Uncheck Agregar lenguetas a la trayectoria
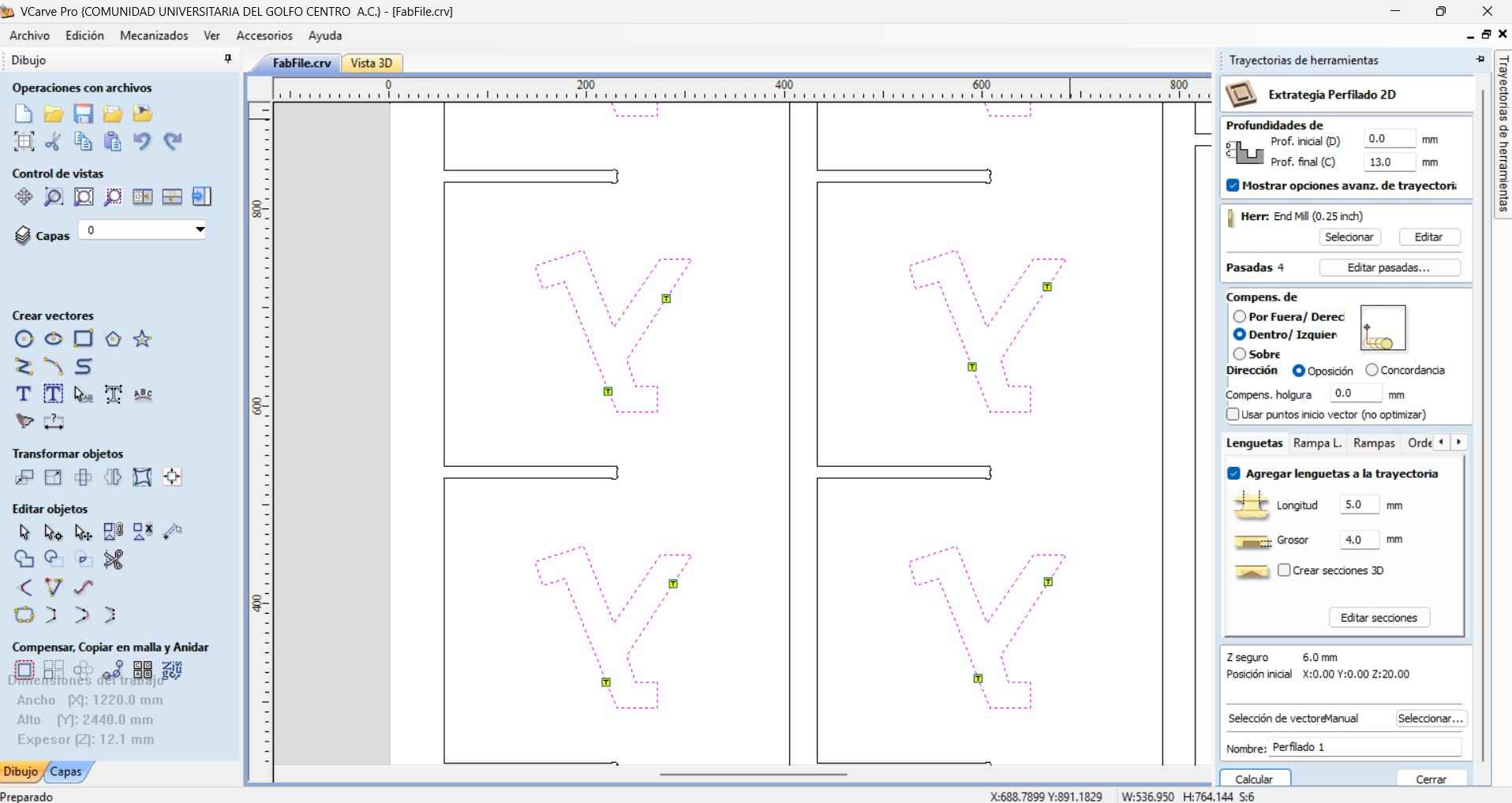The width and height of the screenshot is (1512, 803). coord(1234,473)
